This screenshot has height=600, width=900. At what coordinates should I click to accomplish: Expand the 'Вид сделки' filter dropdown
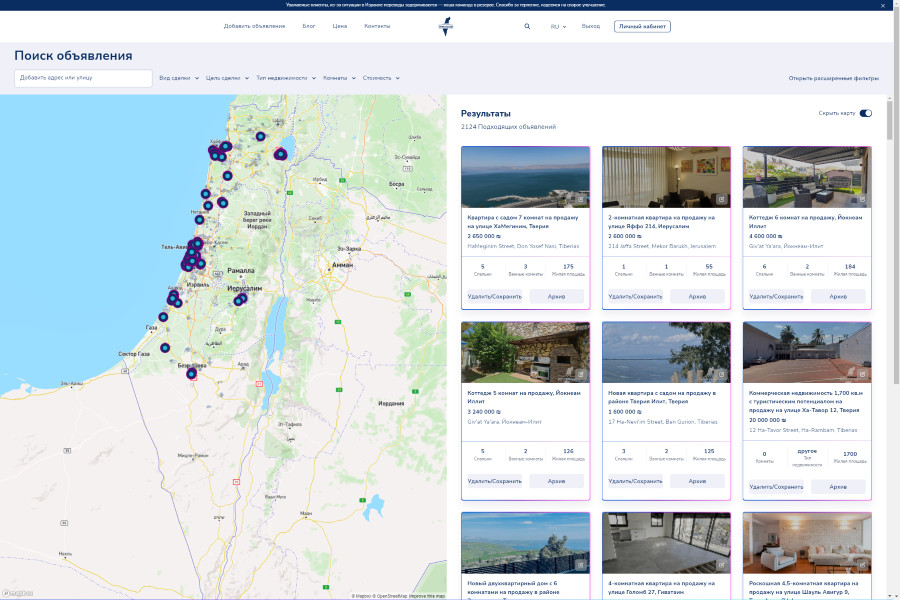pos(179,77)
